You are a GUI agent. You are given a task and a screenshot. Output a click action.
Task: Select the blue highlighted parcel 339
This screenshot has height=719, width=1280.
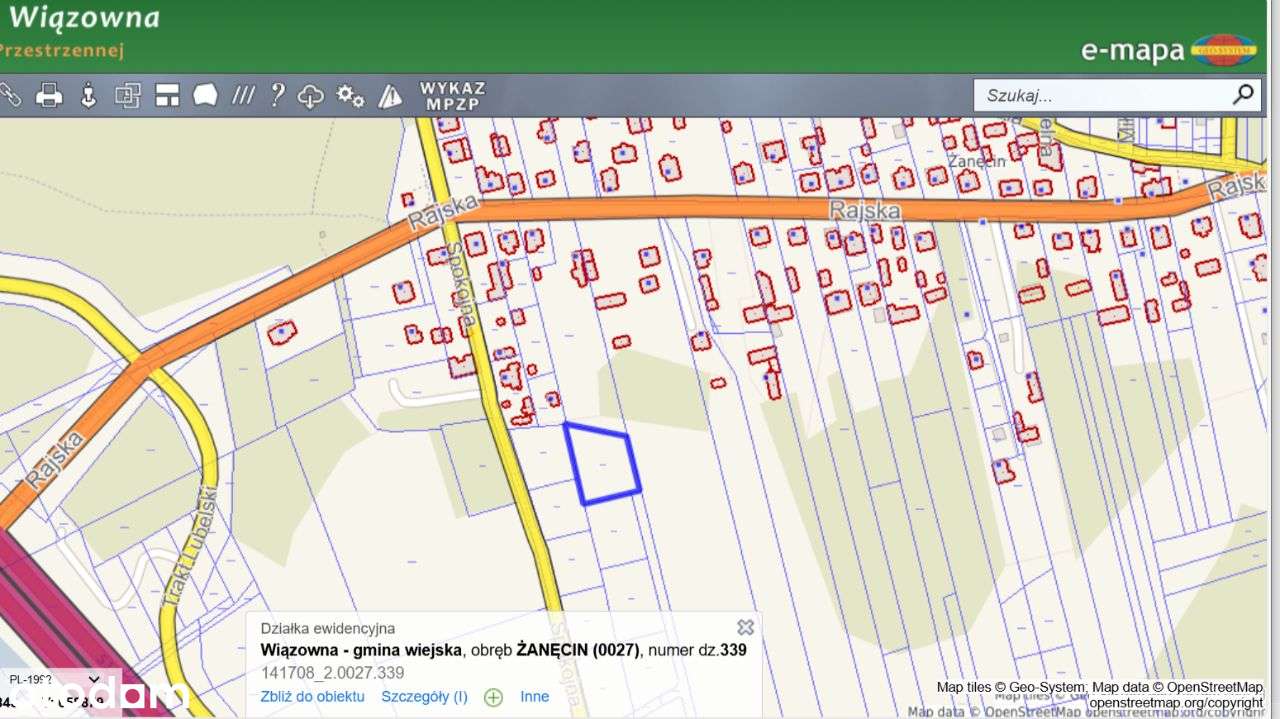[x=603, y=465]
